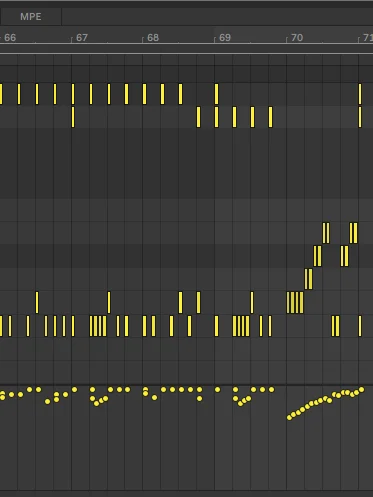Screen dimensions: 373x497
Task: Select the lower velocity marker at beat 68.4
Action: point(199,398)
